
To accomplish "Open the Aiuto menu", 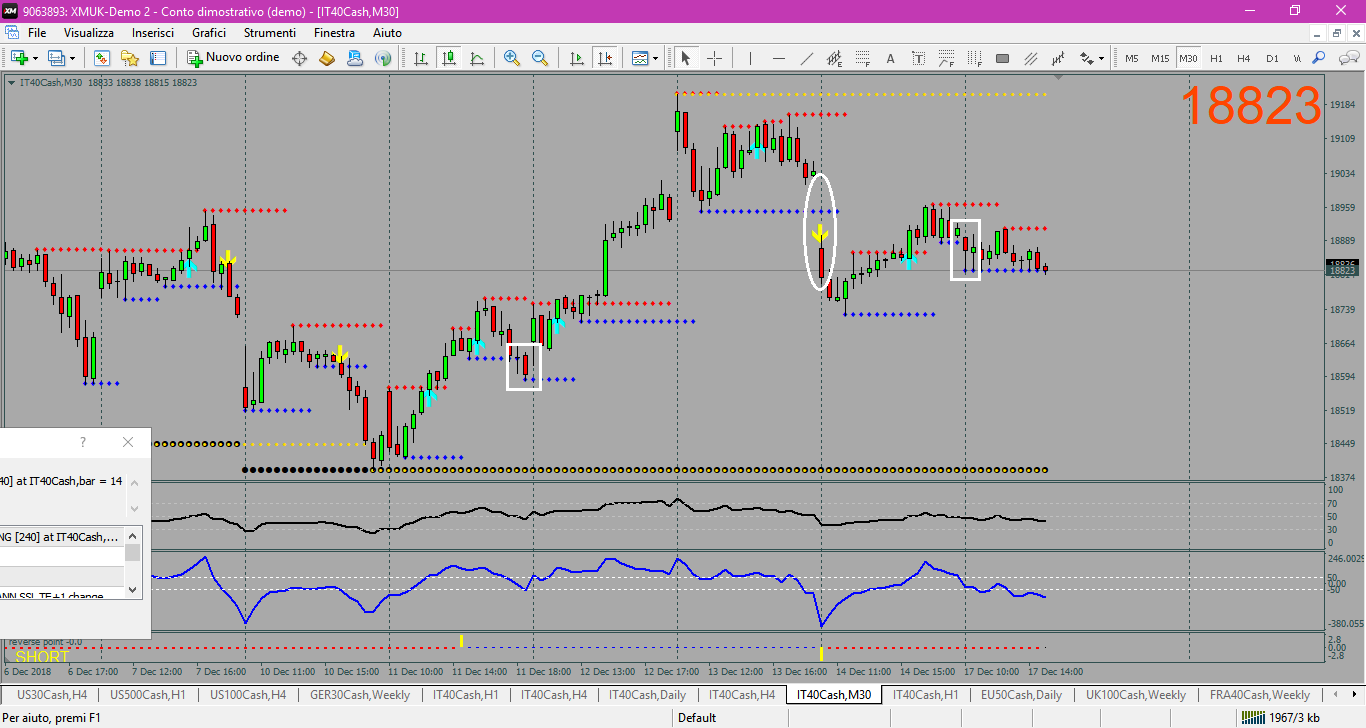I will 387,33.
